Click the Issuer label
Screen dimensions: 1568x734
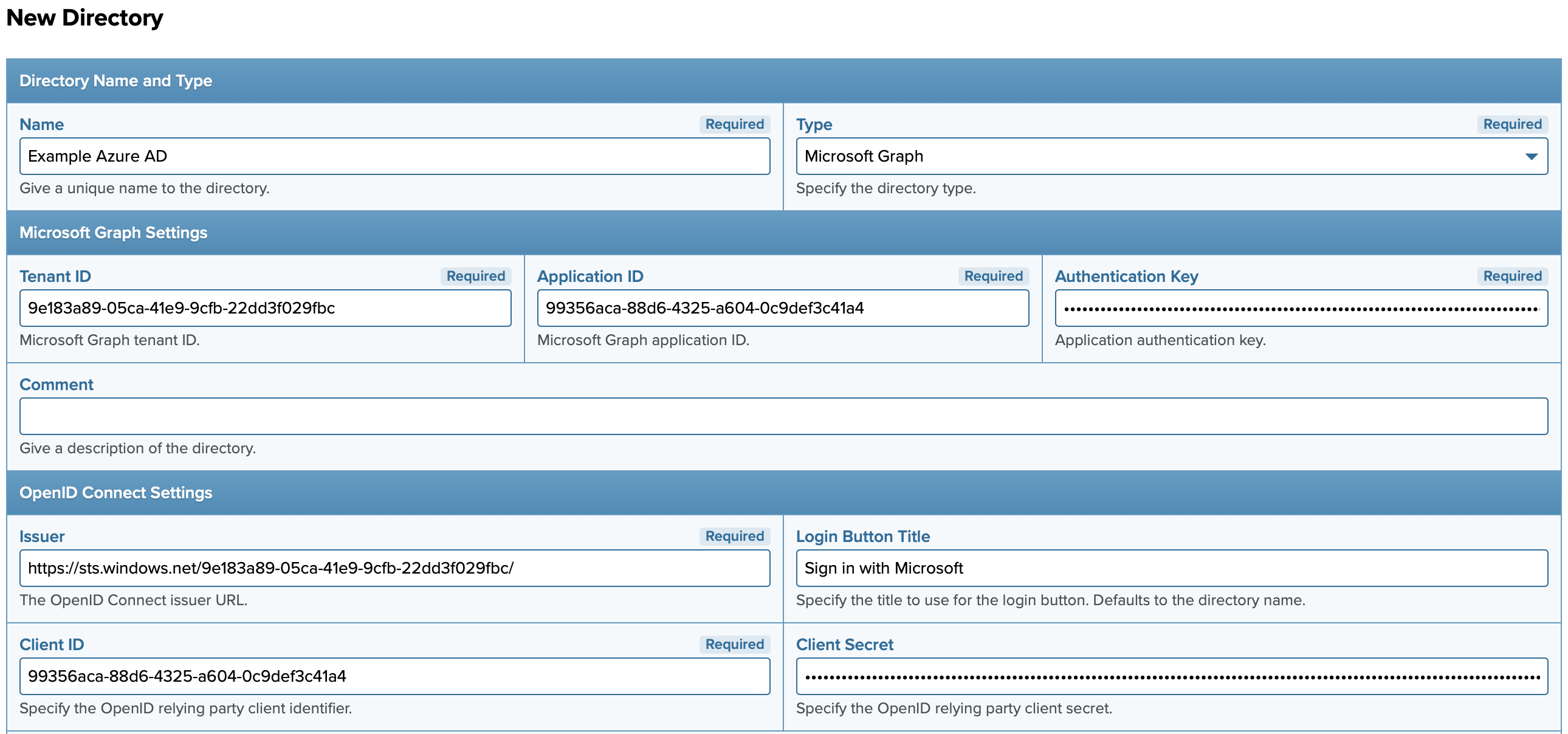click(x=42, y=536)
